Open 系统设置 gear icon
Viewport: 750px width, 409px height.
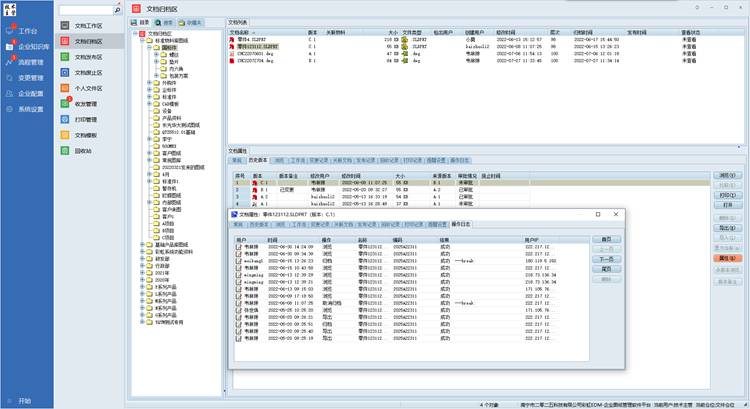[x=10, y=109]
